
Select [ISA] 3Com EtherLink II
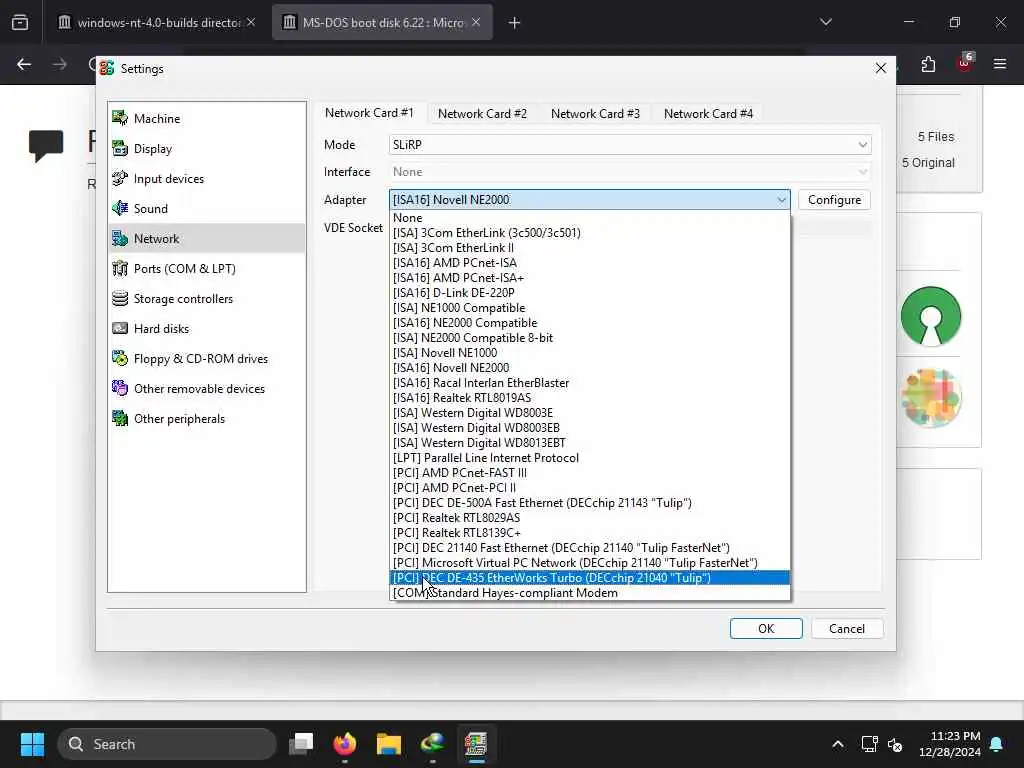pos(590,248)
